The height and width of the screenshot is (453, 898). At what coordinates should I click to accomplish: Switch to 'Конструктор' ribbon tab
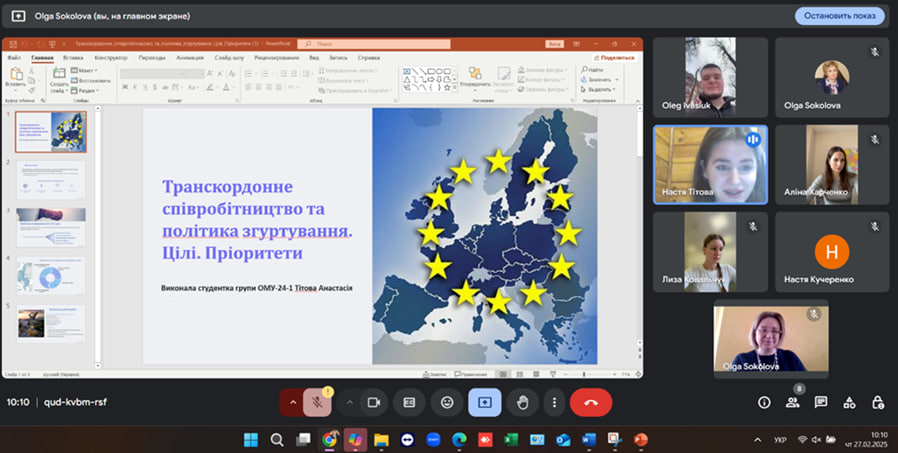tap(111, 58)
